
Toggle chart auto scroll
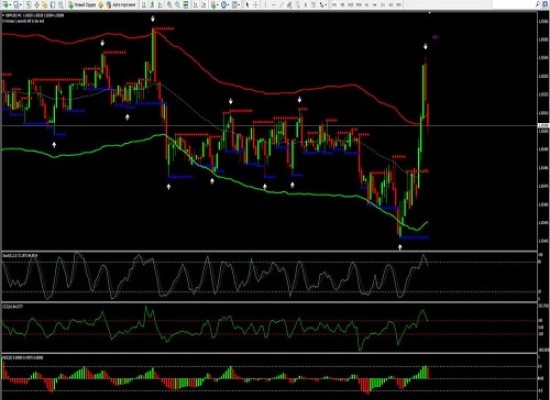point(195,5)
